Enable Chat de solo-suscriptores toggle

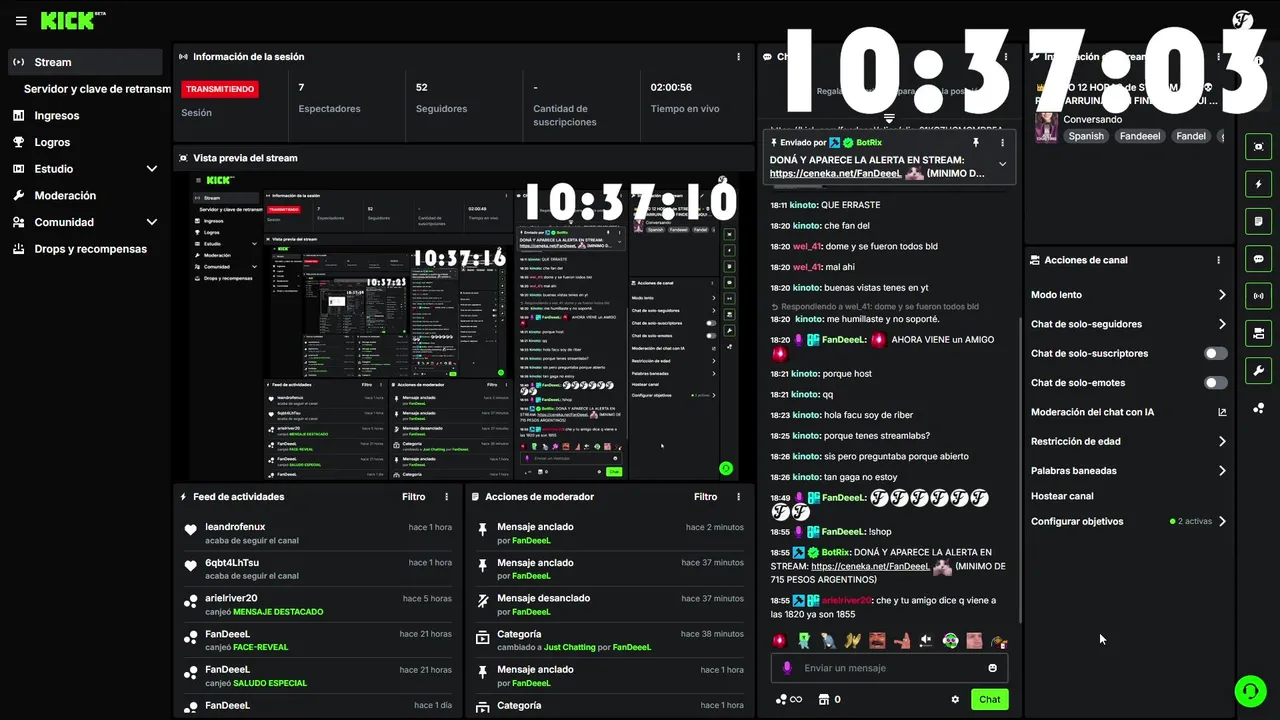(1216, 353)
